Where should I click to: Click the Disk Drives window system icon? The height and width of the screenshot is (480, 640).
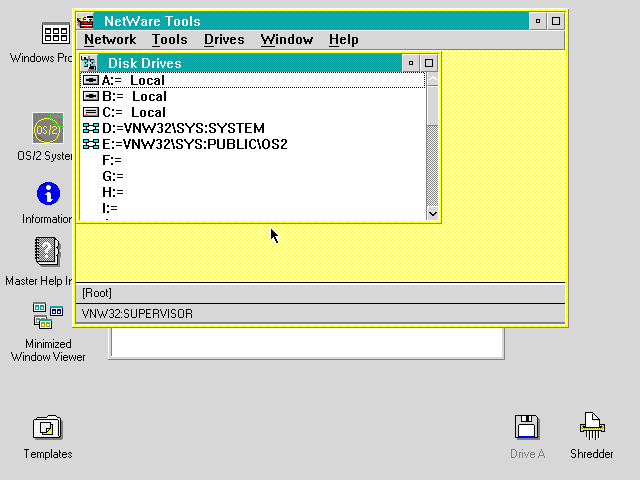pos(89,63)
